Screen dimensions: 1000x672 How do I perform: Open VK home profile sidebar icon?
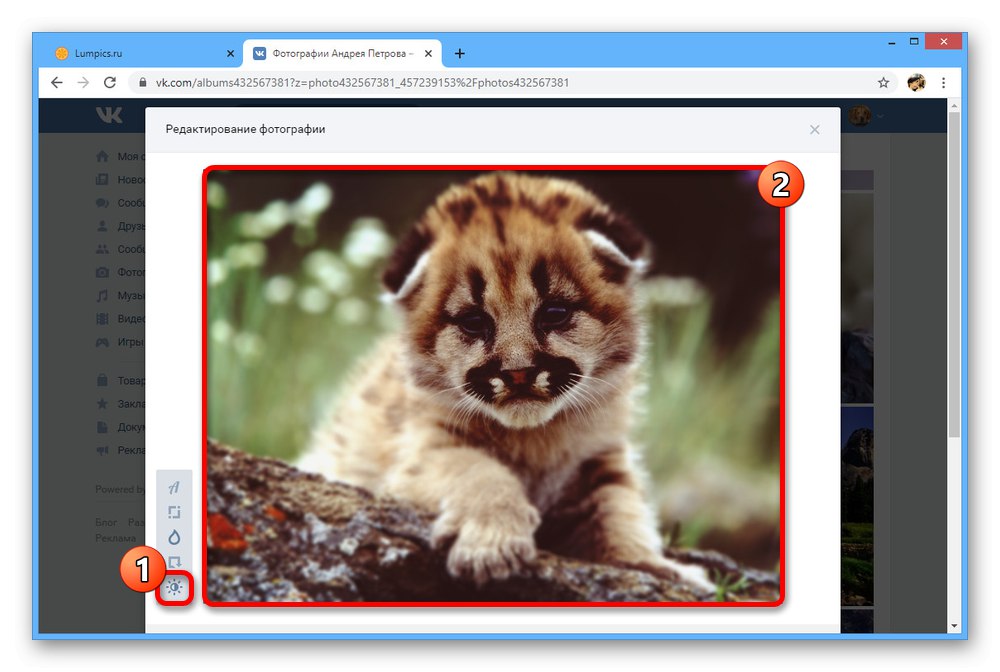[102, 156]
